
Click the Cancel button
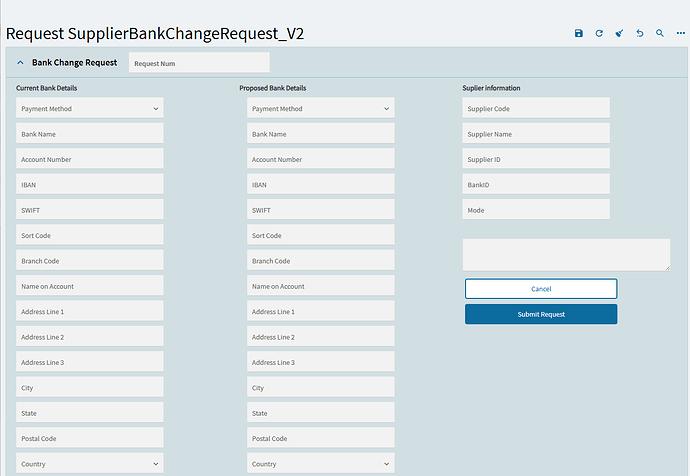point(541,289)
